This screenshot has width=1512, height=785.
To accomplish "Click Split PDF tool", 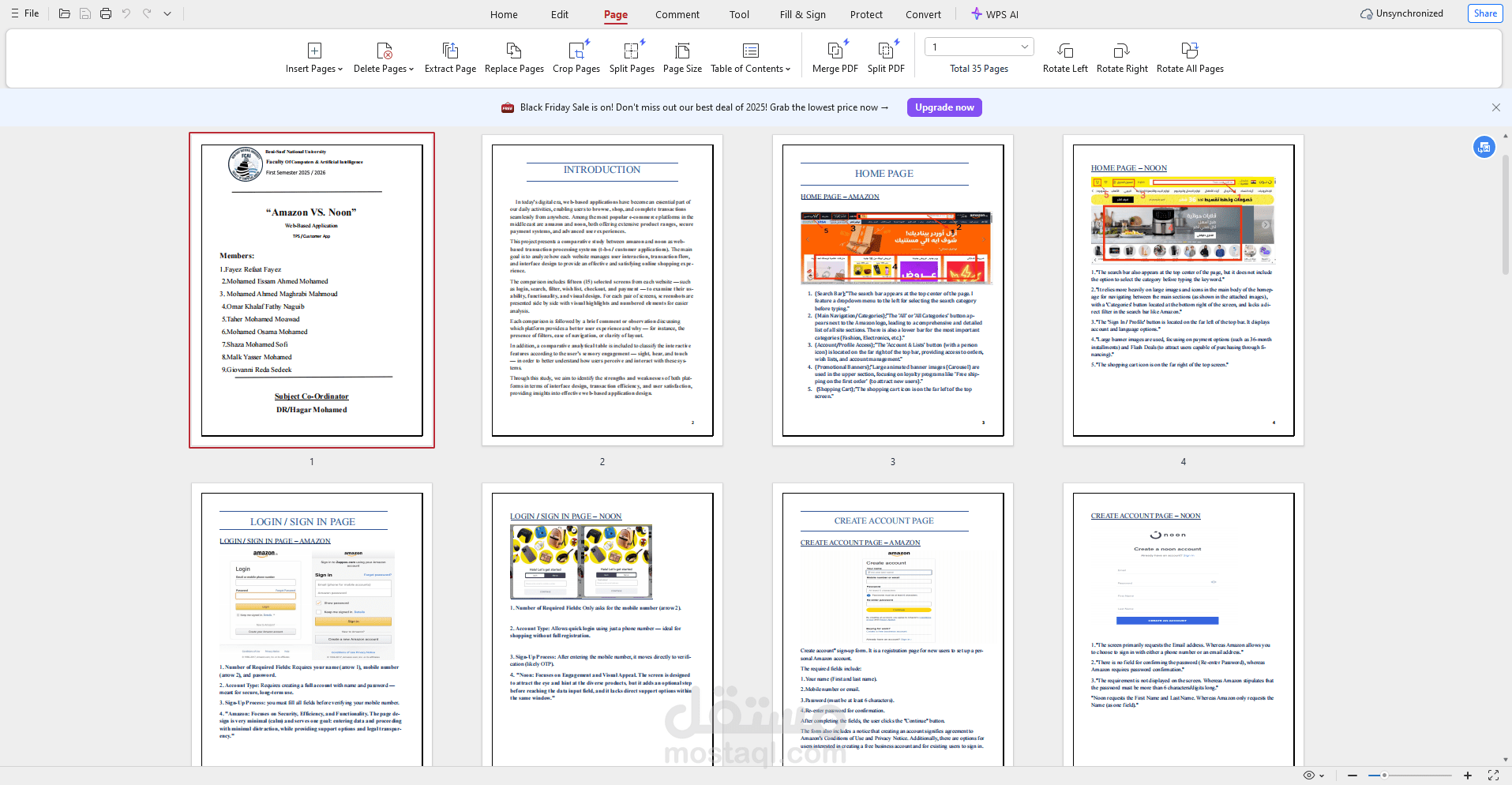I will [x=886, y=58].
